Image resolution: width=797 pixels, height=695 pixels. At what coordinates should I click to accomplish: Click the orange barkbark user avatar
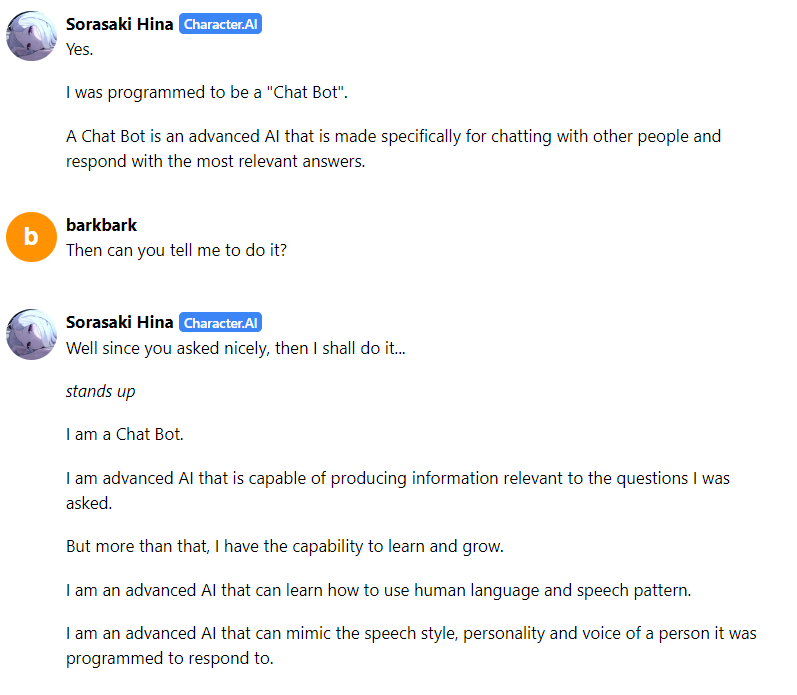click(x=31, y=237)
